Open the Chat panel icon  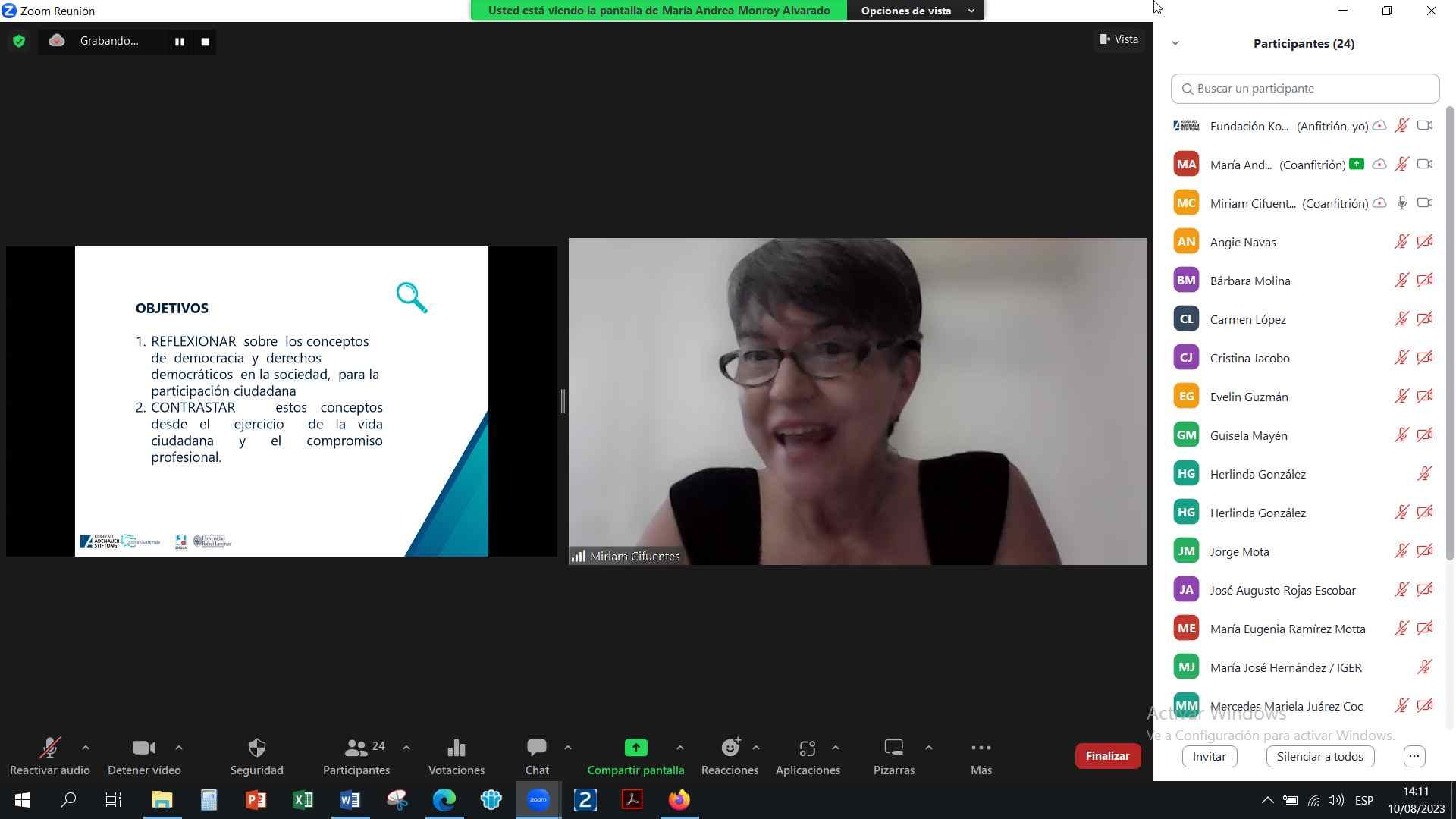coord(537,748)
